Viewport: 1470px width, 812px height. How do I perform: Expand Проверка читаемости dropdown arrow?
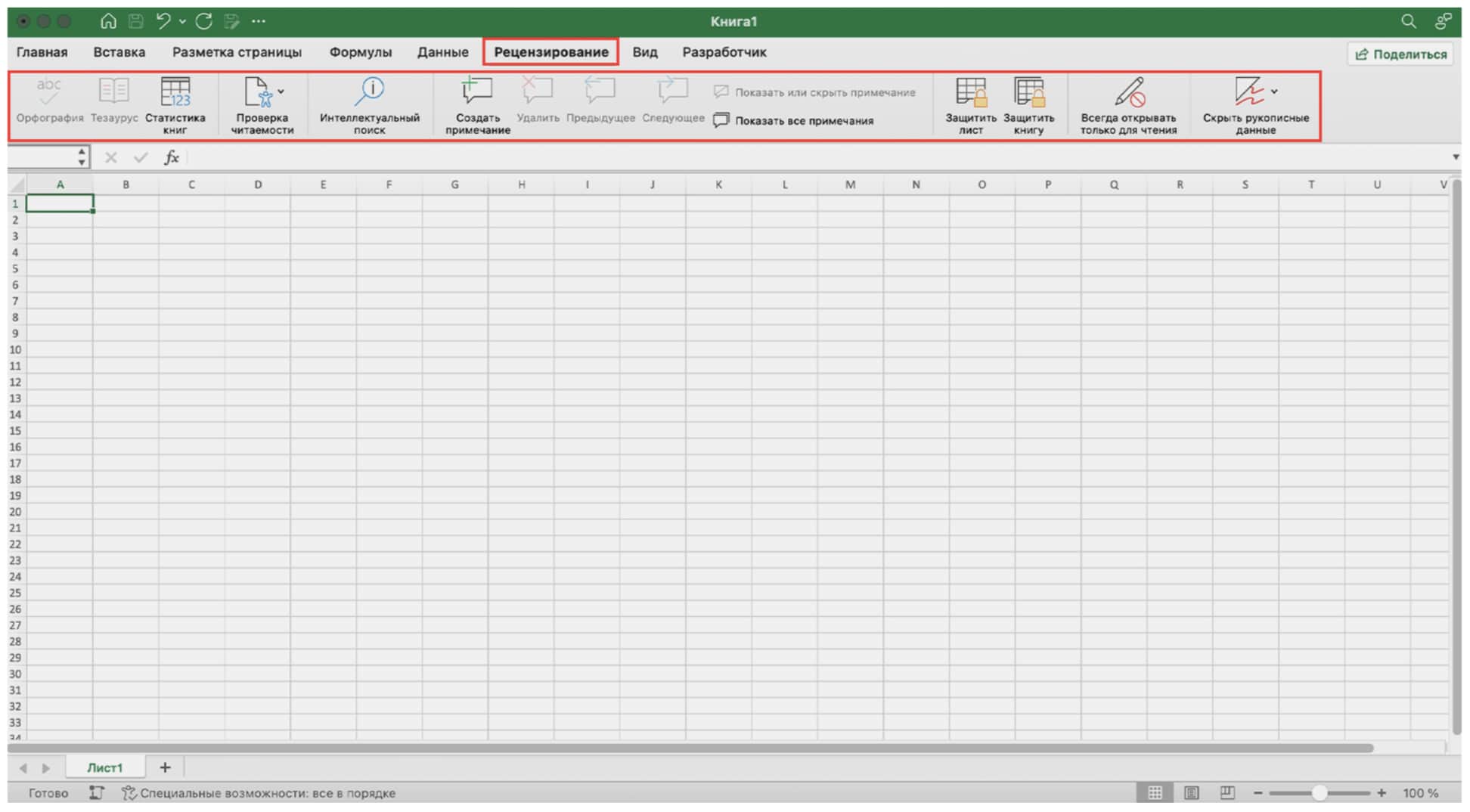281,91
